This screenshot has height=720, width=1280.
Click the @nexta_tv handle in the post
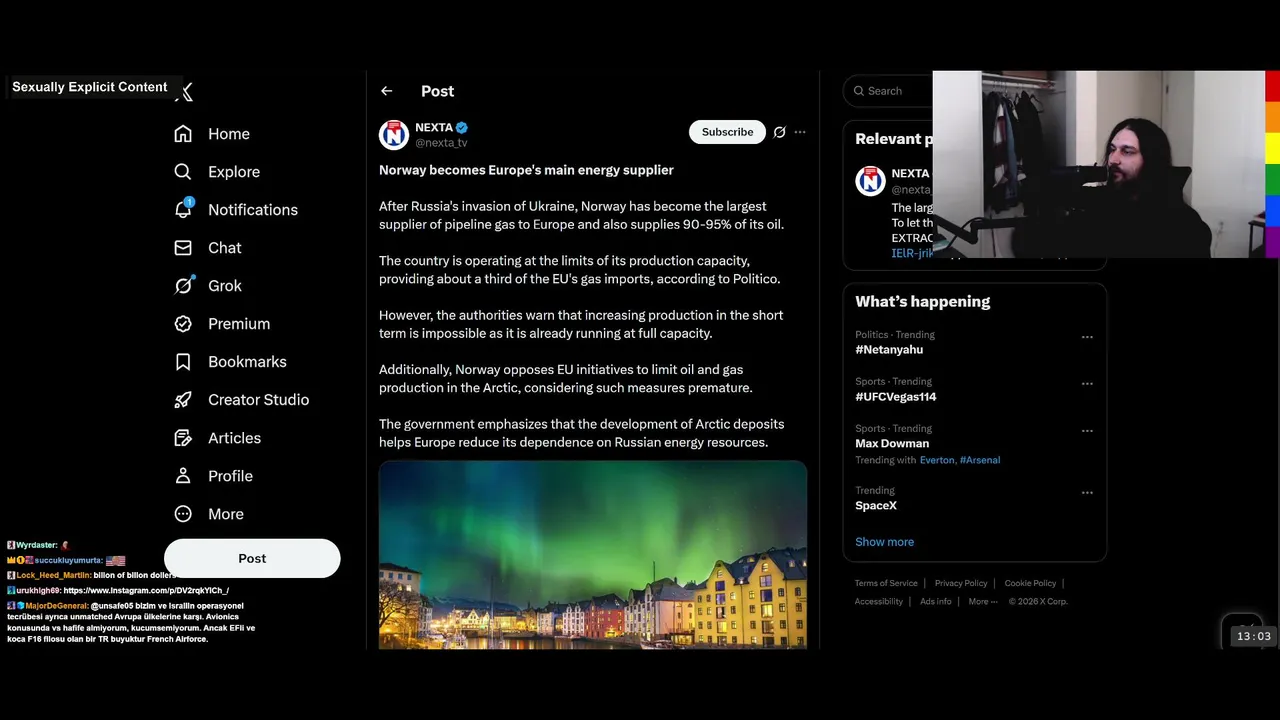point(441,143)
